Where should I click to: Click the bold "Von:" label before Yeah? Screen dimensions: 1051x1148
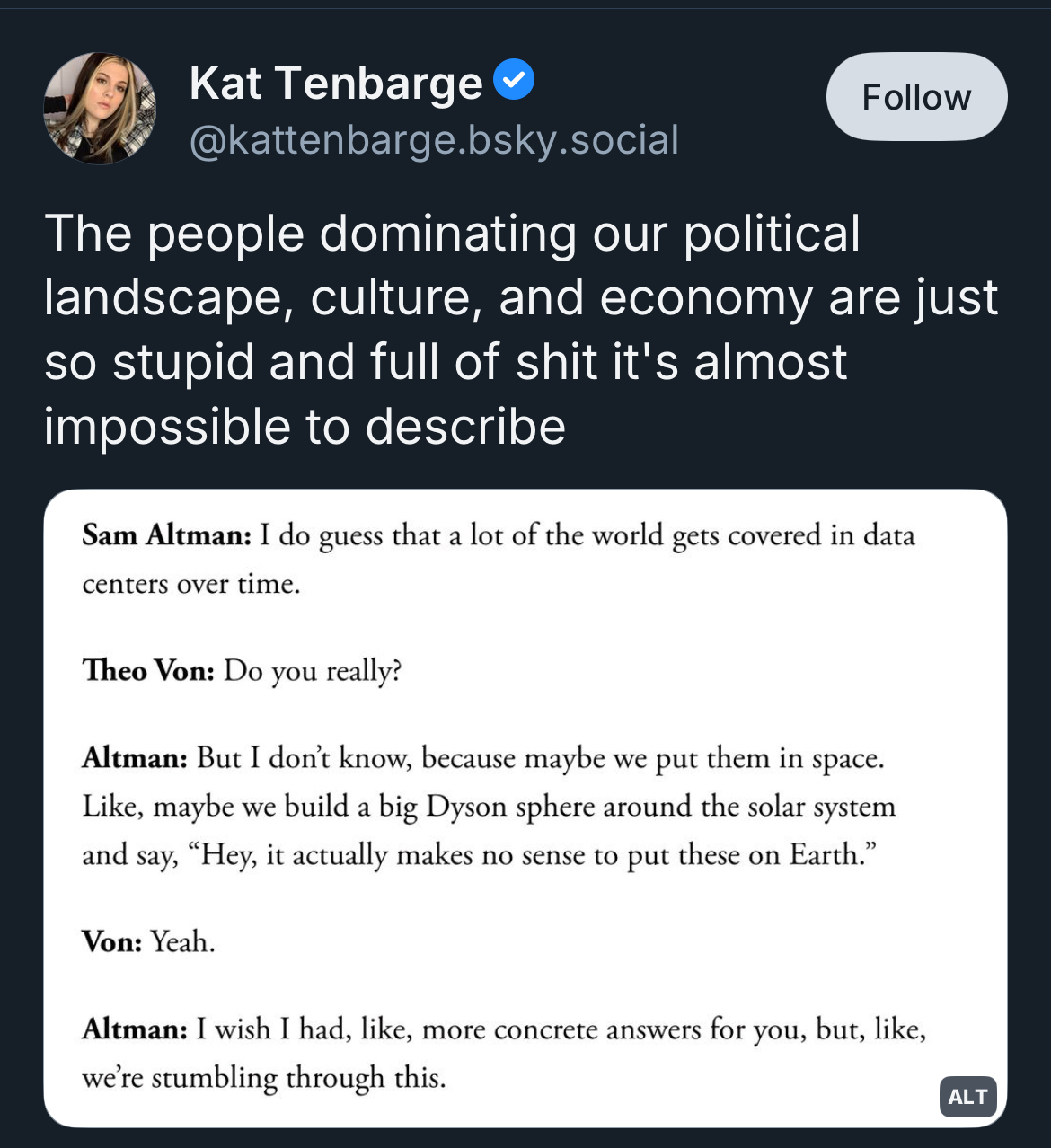pos(112,941)
